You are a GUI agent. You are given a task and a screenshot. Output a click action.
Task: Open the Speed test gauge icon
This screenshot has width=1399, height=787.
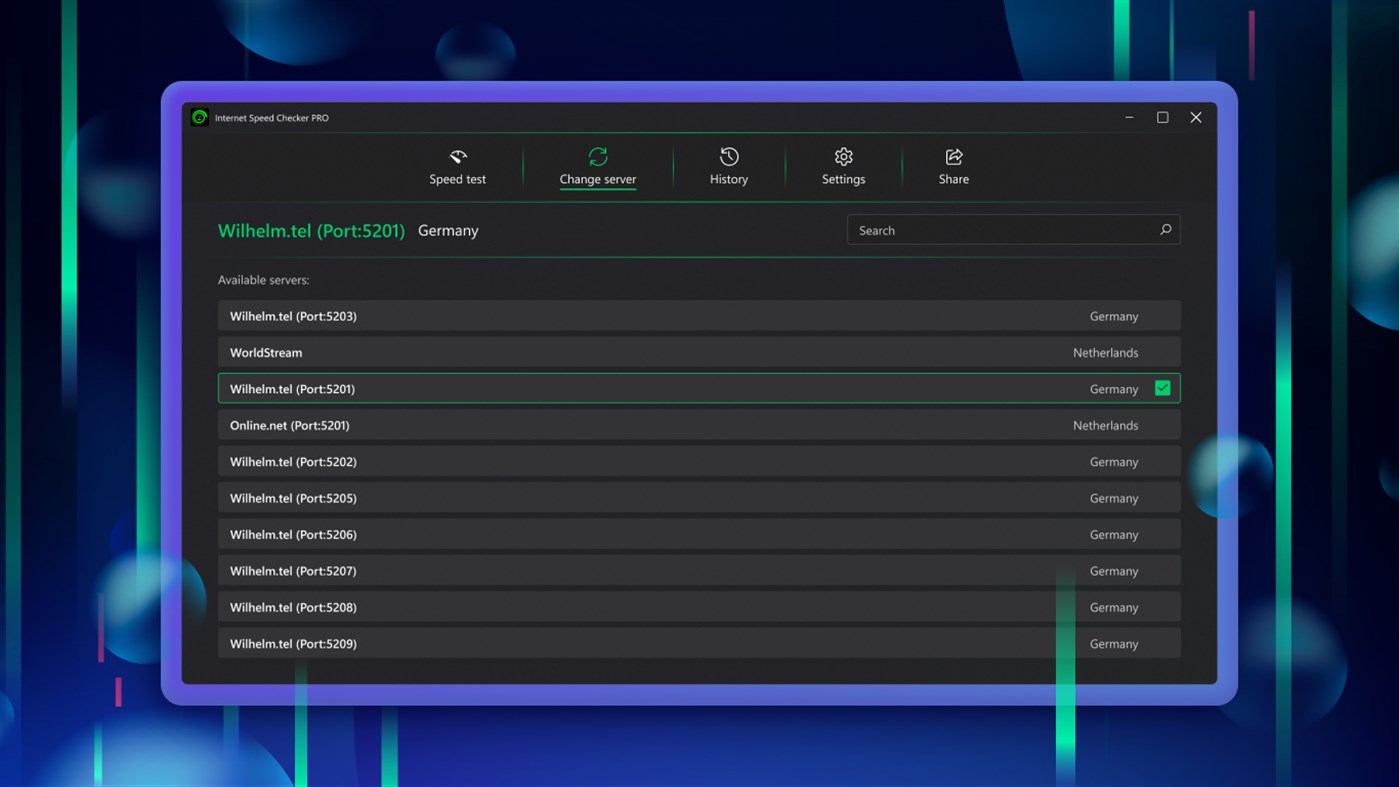coord(458,157)
